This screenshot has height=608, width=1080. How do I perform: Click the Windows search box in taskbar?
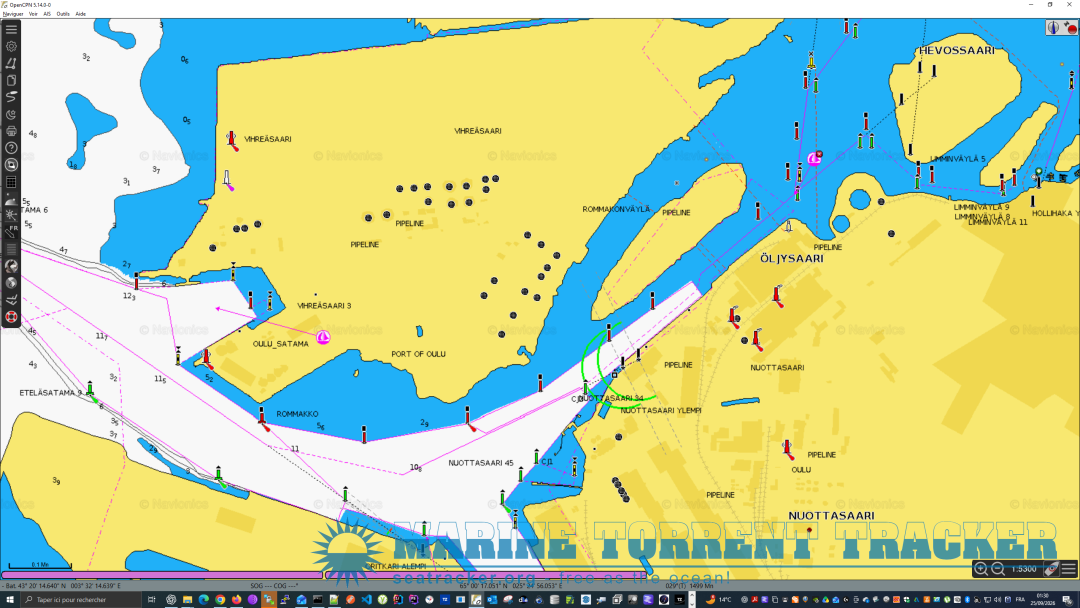click(81, 600)
